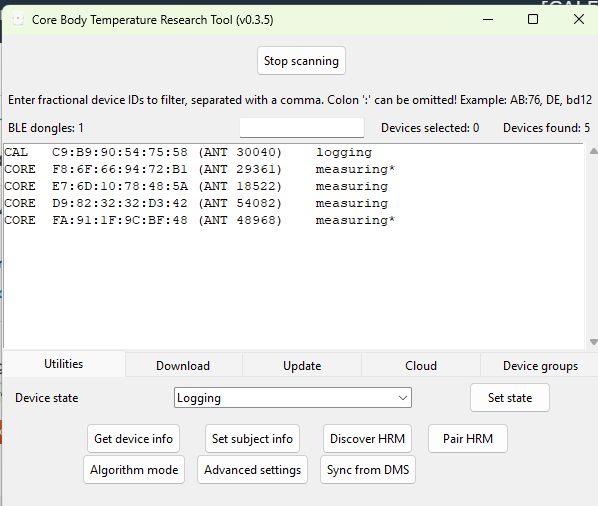Expand the Device state Logging dropdown

pyautogui.click(x=293, y=398)
